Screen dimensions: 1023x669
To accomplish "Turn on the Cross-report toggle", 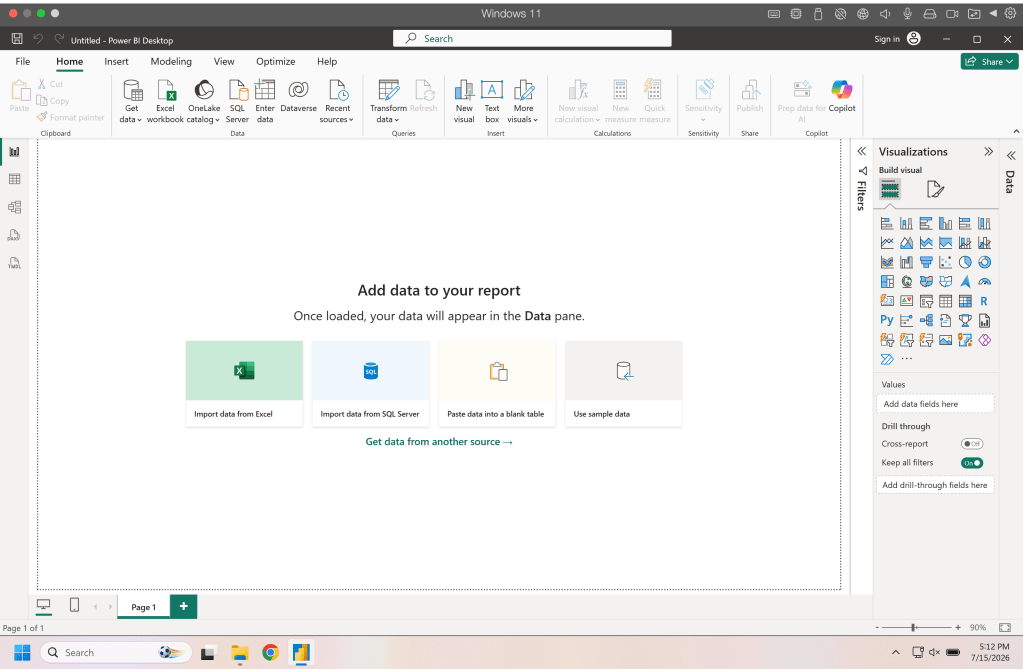I will point(971,444).
